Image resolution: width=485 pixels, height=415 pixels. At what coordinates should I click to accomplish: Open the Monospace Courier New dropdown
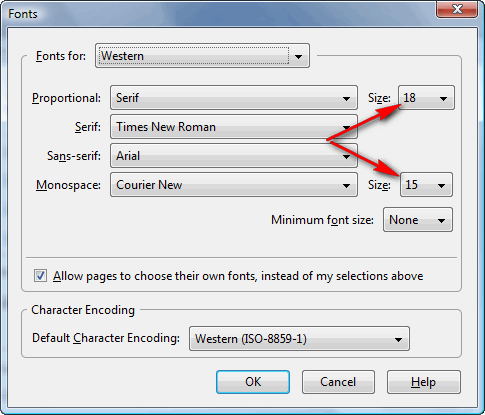click(234, 185)
